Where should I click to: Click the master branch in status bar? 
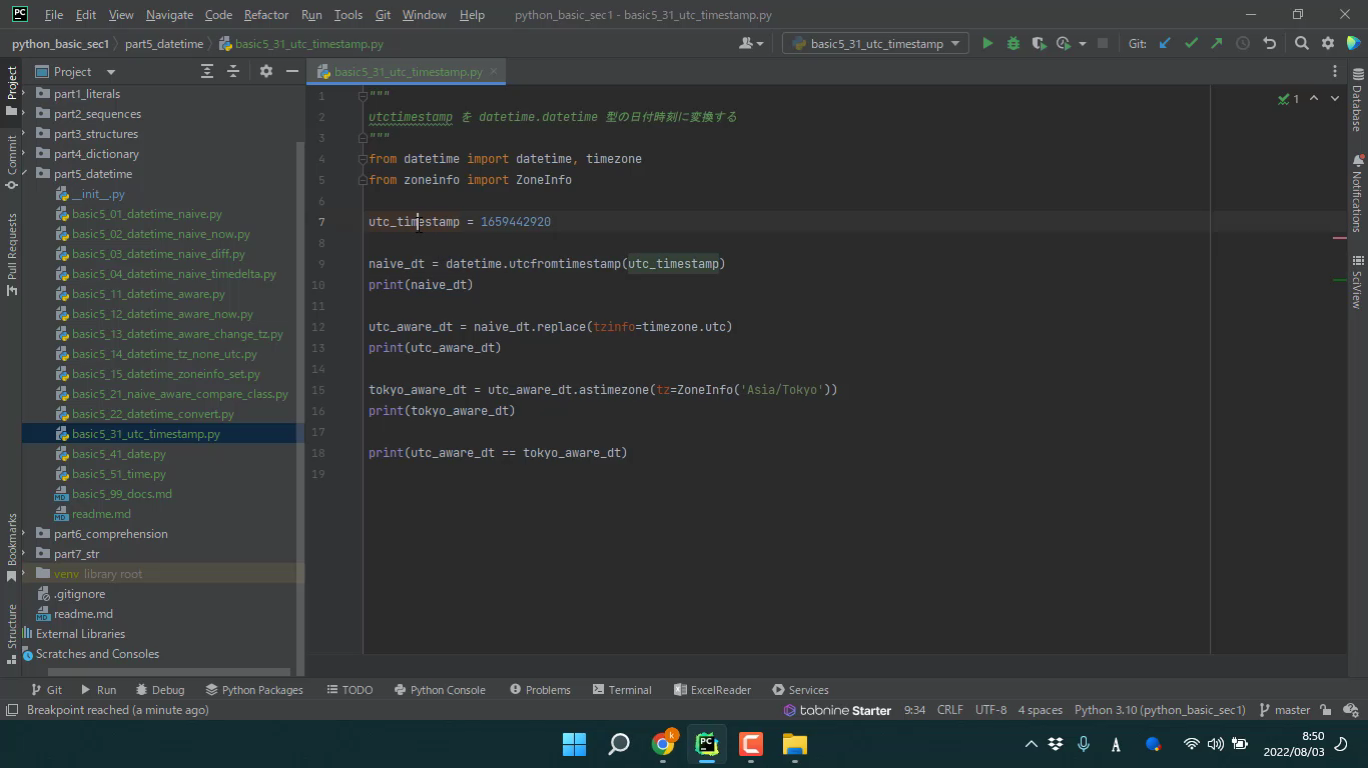(1284, 710)
